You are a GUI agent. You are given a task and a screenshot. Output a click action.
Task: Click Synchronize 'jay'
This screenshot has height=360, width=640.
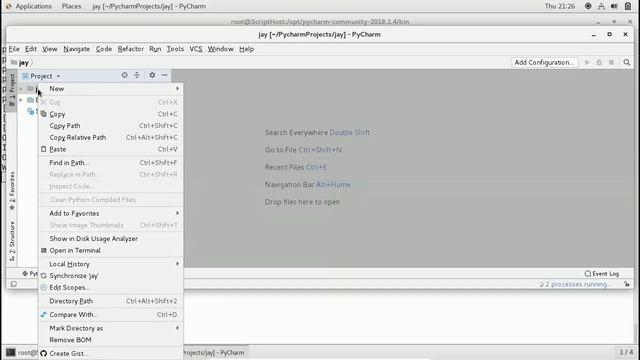[111, 276]
